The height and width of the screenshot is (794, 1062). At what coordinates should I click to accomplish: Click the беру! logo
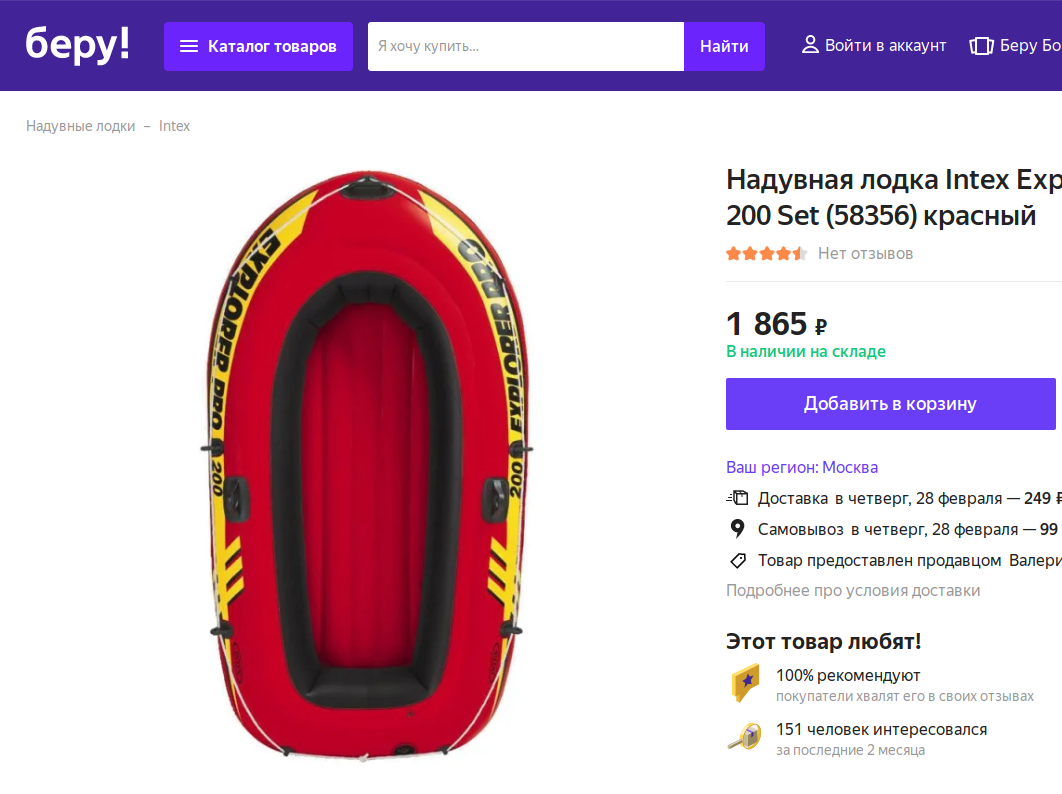point(78,45)
